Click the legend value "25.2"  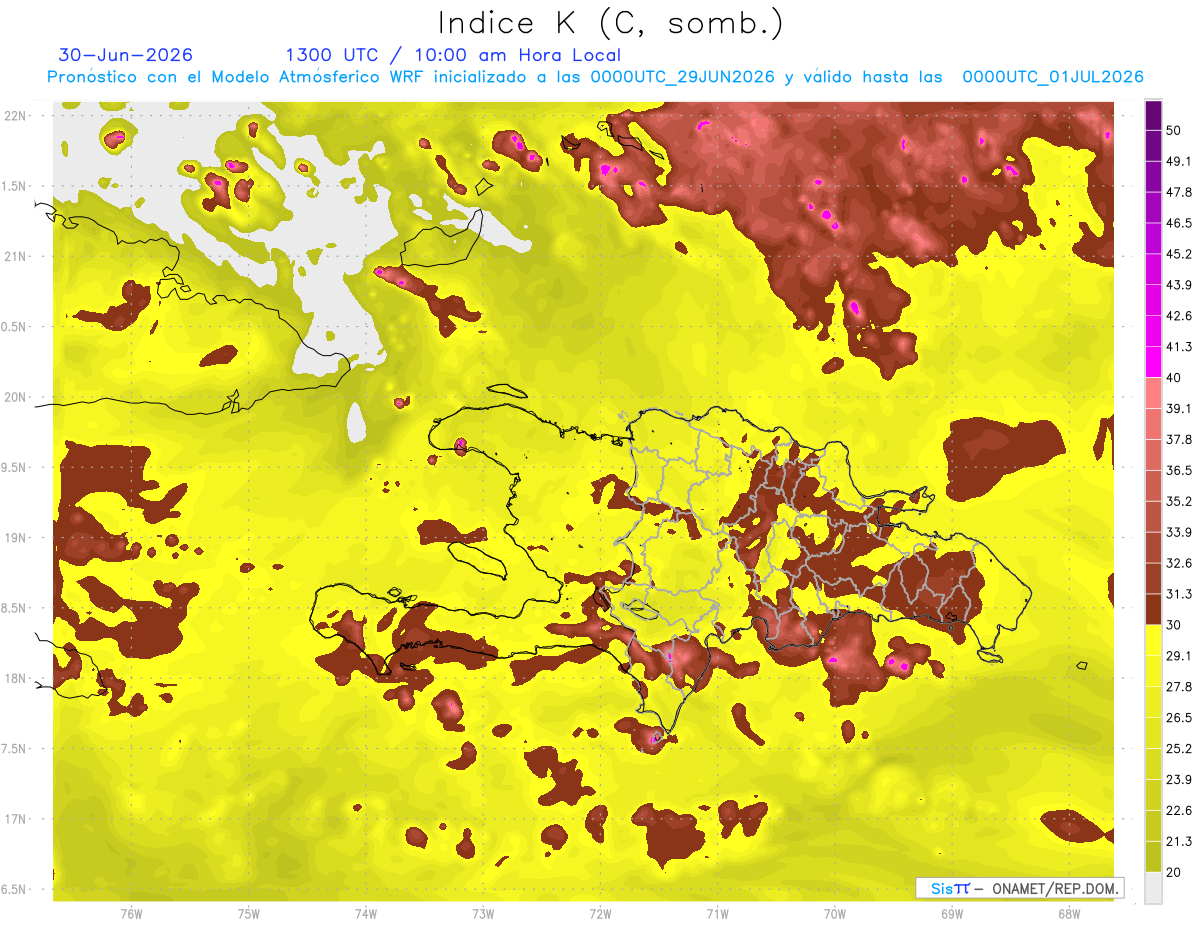coord(1179,749)
